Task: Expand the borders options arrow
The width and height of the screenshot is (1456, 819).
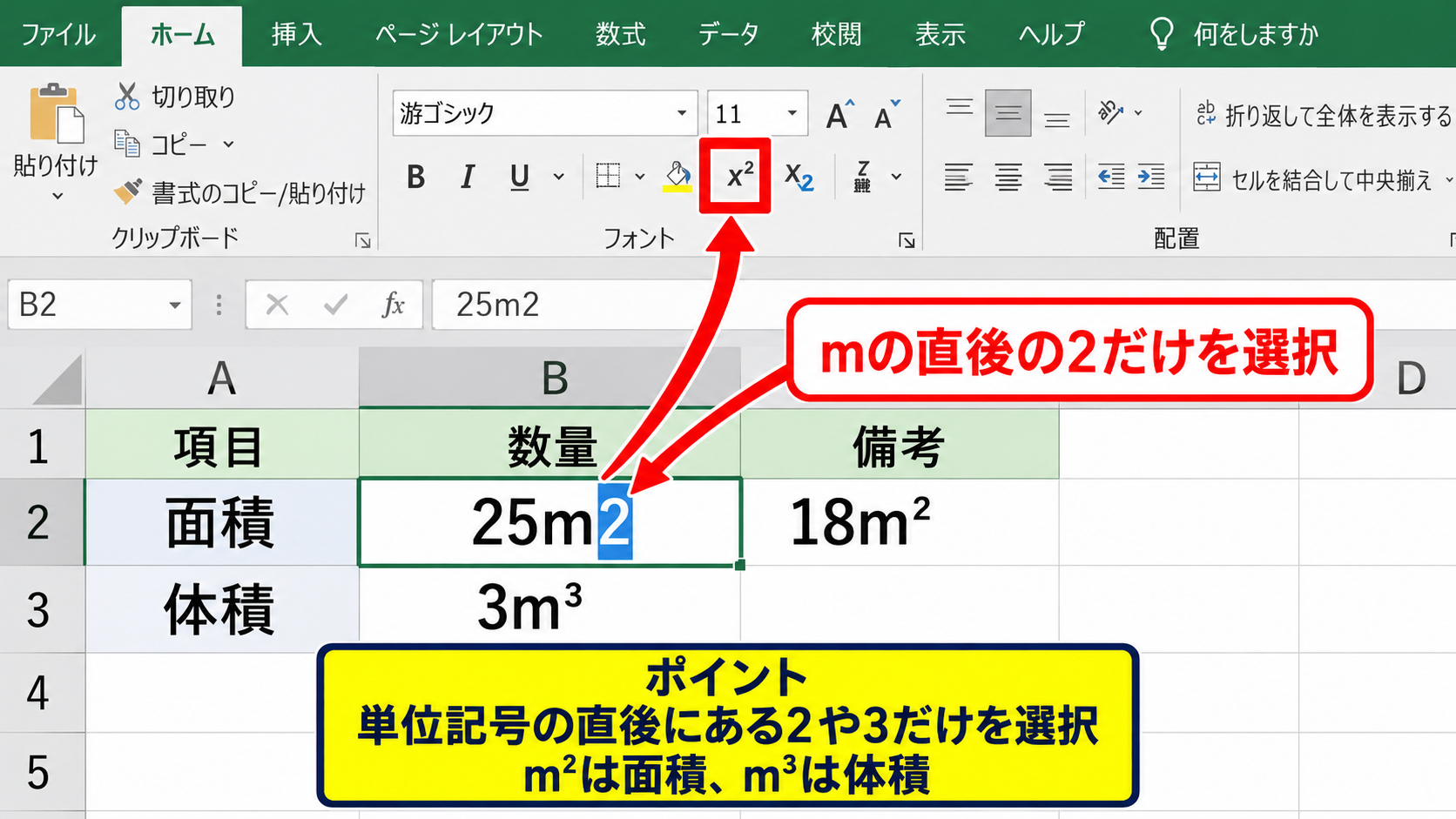Action: (x=640, y=177)
